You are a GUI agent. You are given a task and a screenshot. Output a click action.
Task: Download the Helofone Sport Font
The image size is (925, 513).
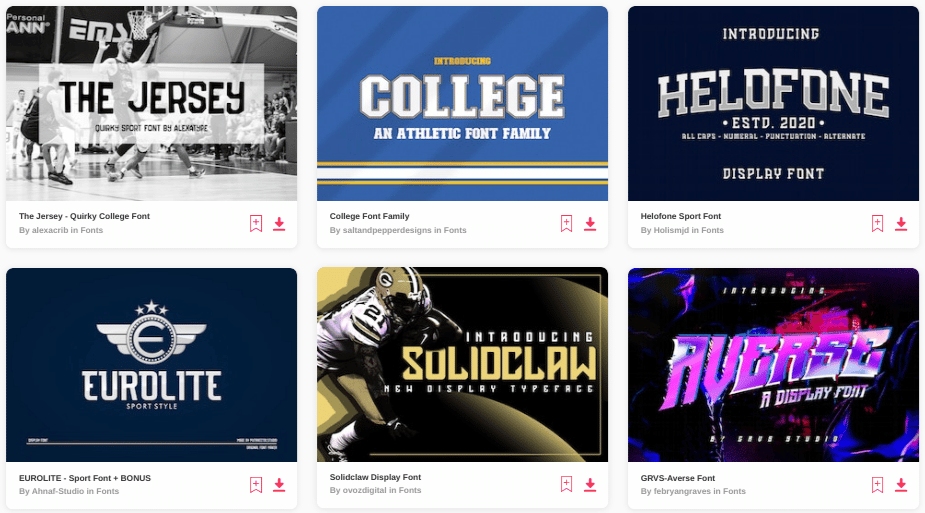[x=901, y=223]
